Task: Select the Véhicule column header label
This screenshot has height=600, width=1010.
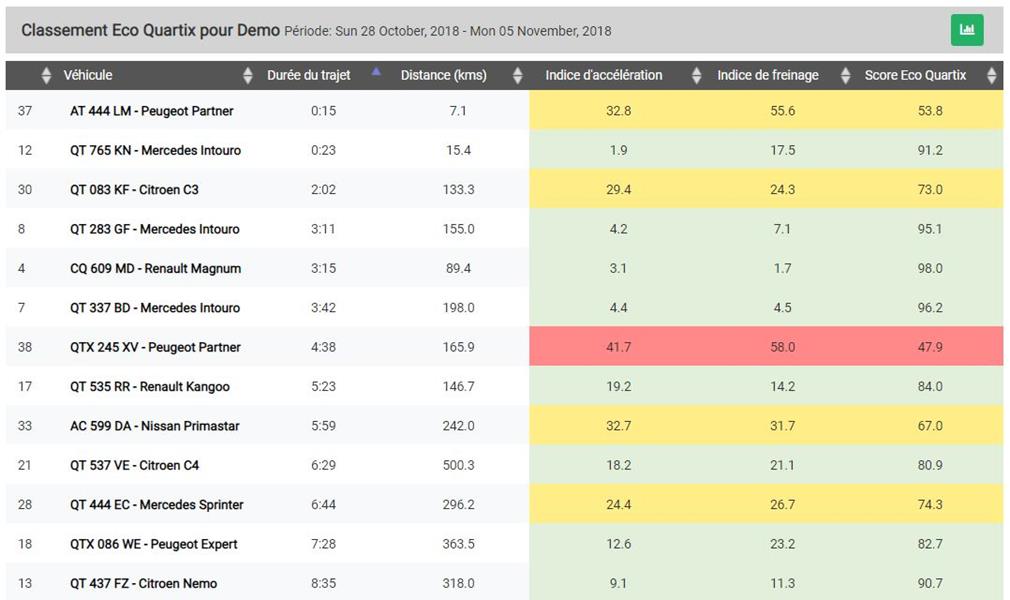Action: pos(88,75)
